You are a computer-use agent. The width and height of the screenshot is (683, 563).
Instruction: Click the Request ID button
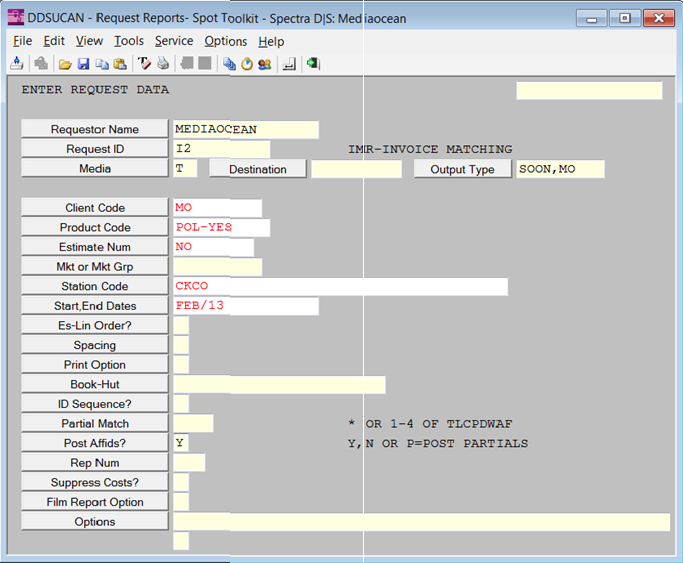coord(95,149)
